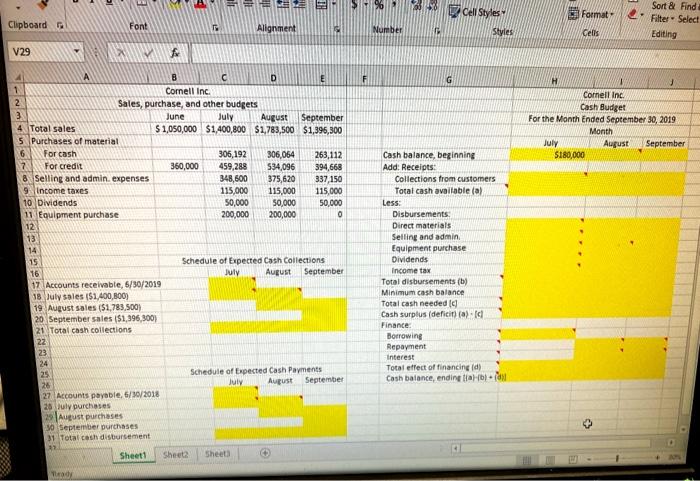Select column G header
700x481 pixels.
(448, 79)
